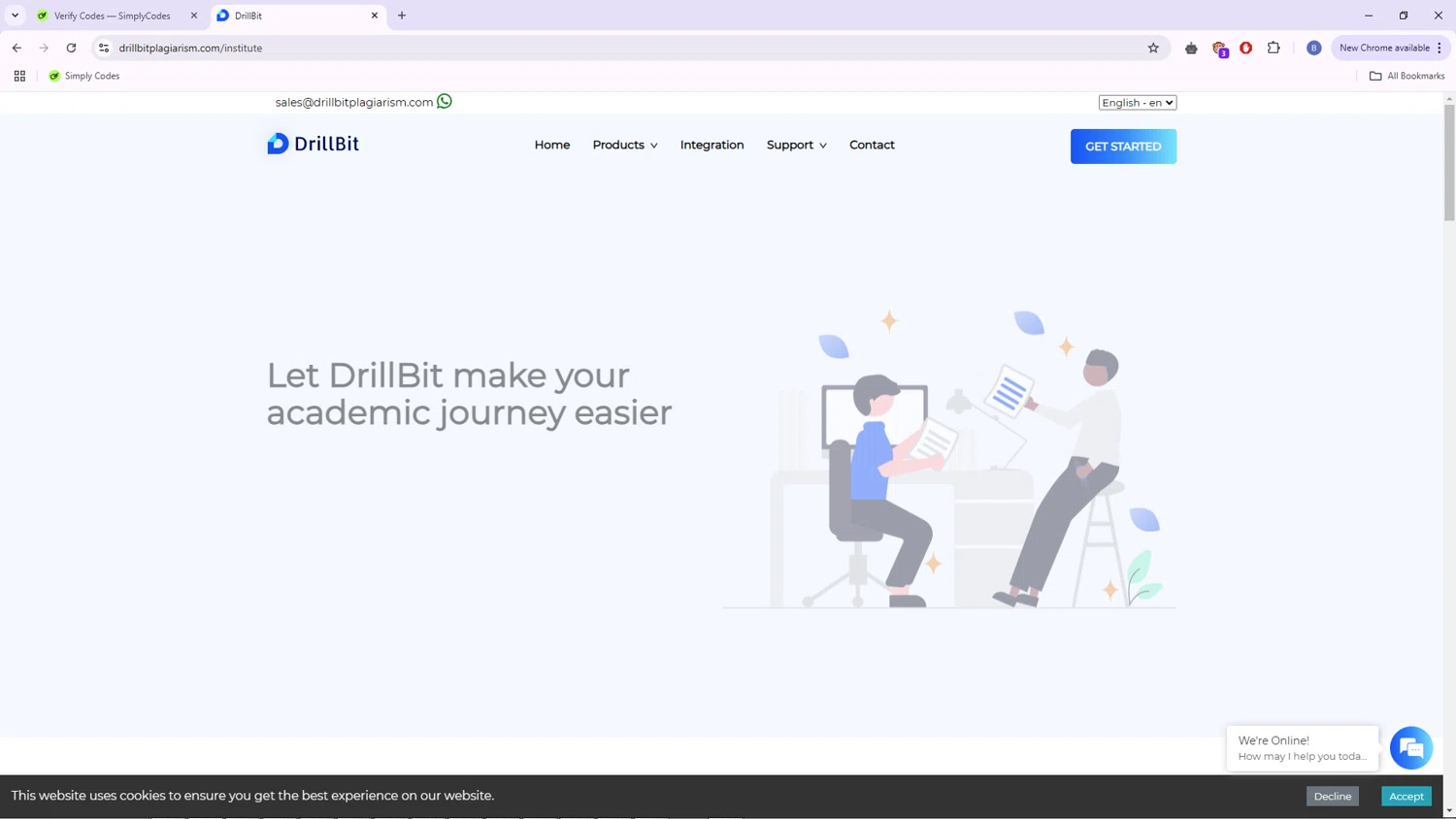The image size is (1456, 819).
Task: Close the Verify Codes tab
Action: [194, 16]
